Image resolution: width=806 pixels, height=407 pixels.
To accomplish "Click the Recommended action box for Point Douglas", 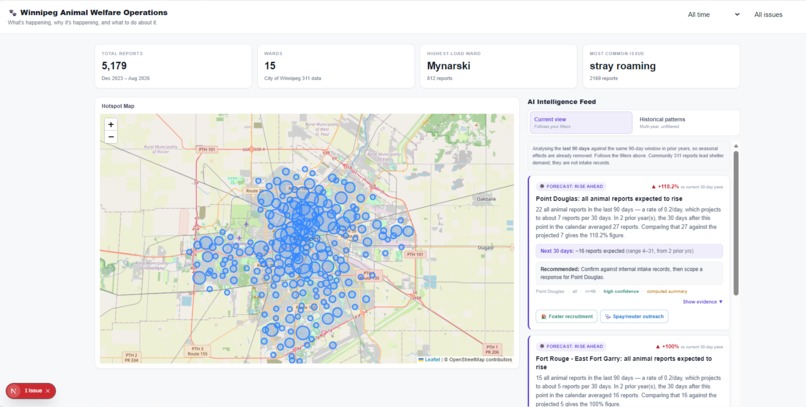I will pos(629,273).
